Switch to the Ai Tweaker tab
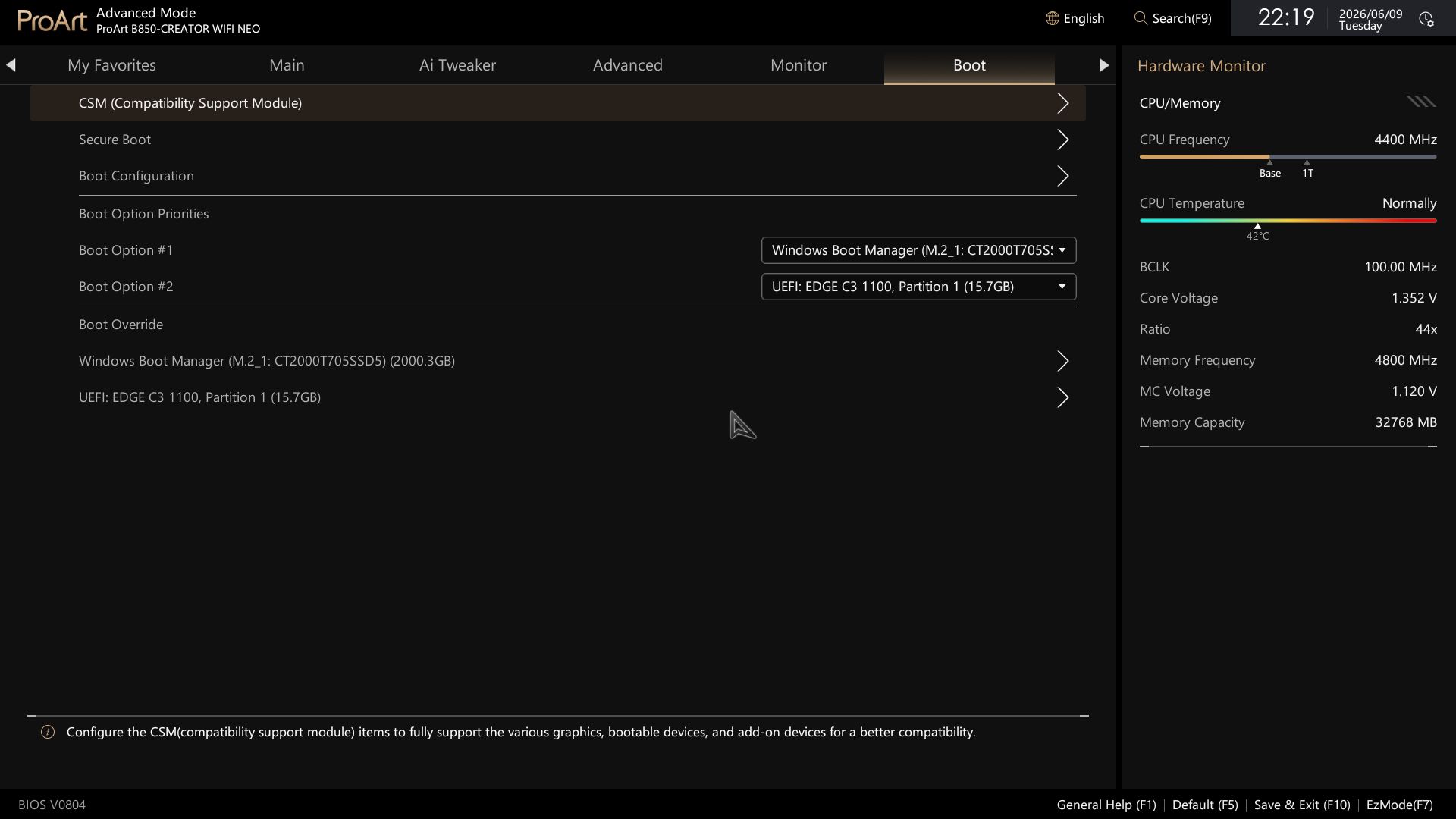 click(457, 65)
